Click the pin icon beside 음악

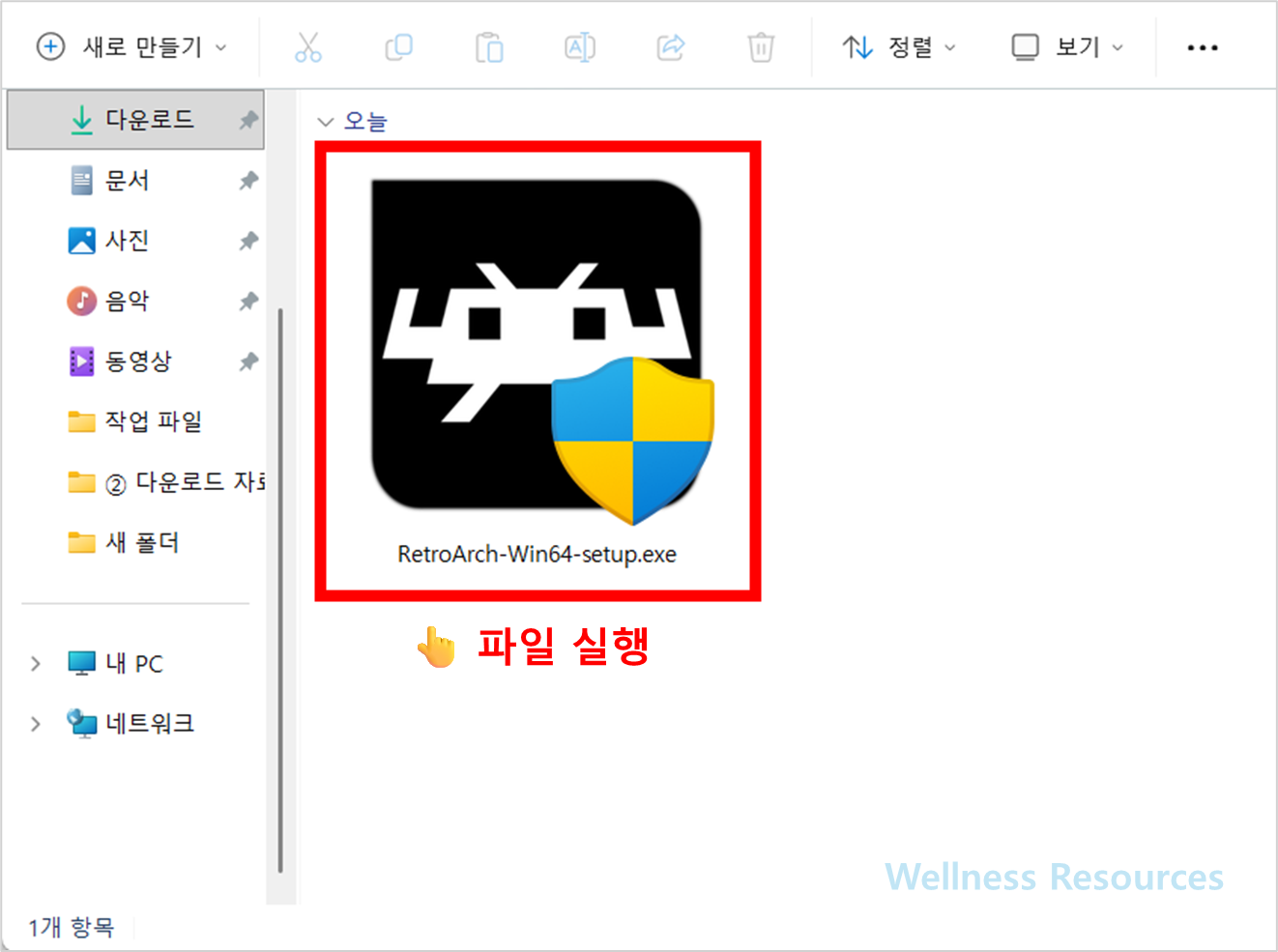[248, 301]
